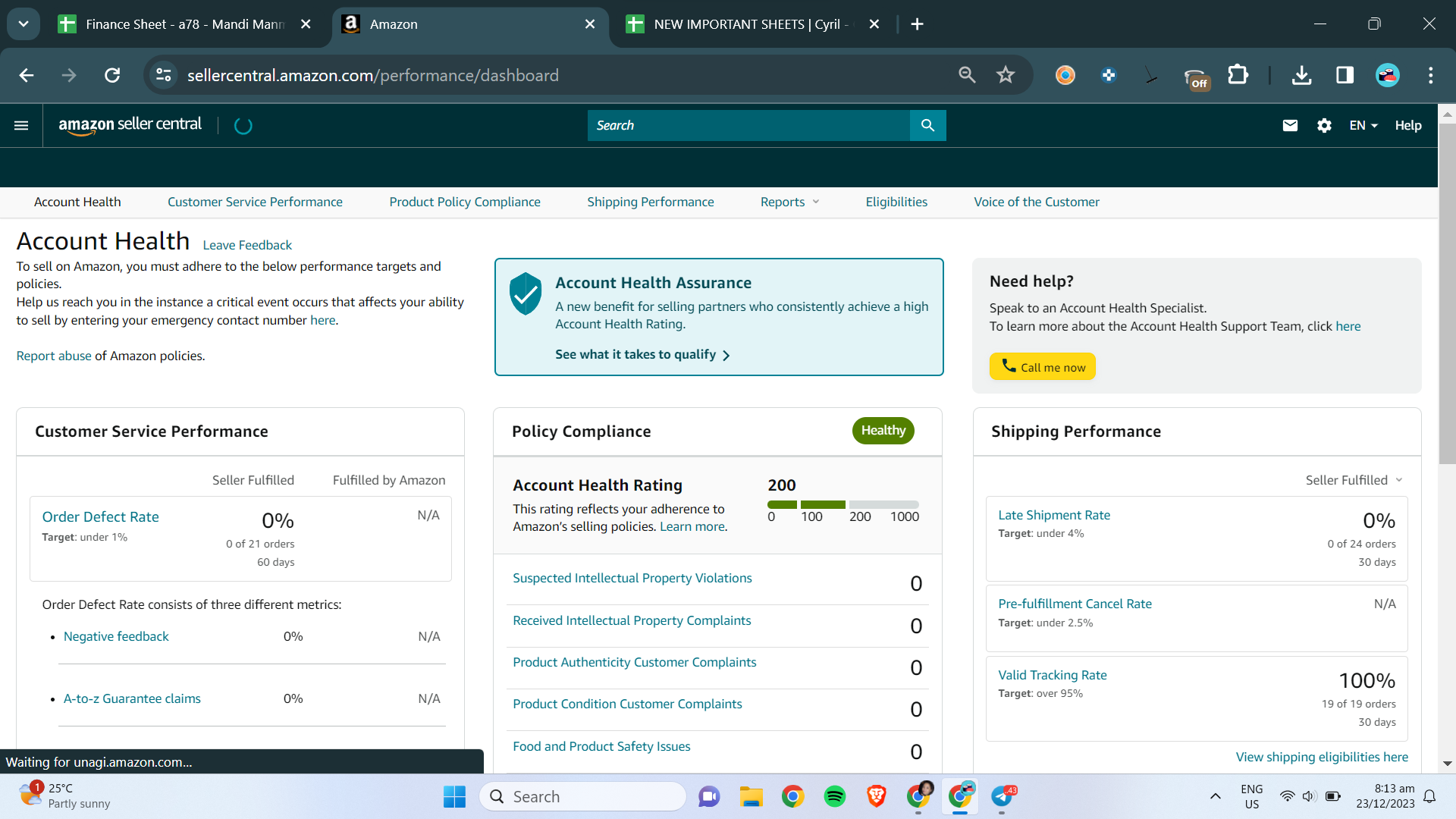Screen dimensions: 1456x819
Task: Show hidden icons in the system tray
Action: (x=1215, y=796)
